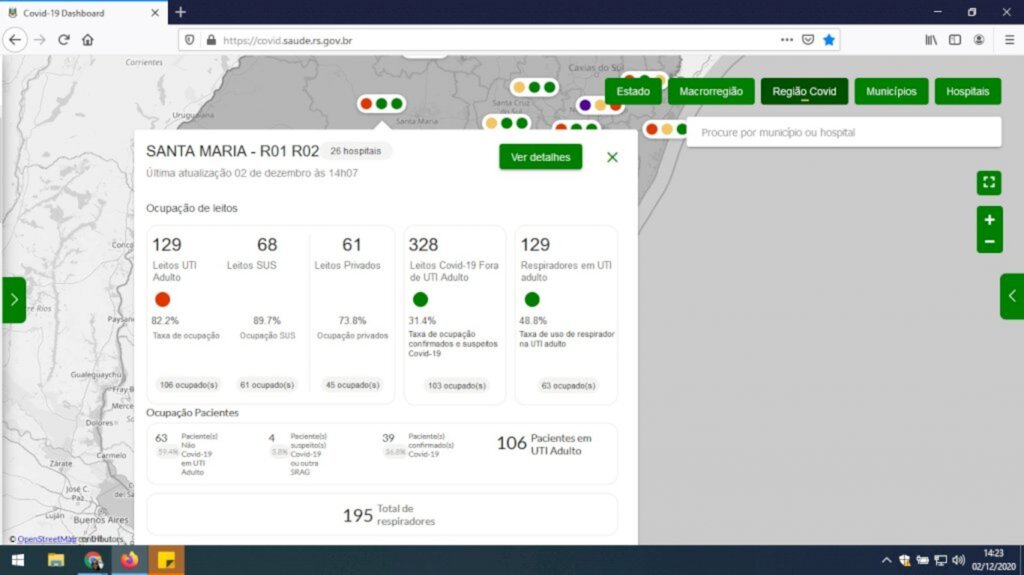Bookmark this page with star icon
This screenshot has width=1024, height=575.
(829, 40)
